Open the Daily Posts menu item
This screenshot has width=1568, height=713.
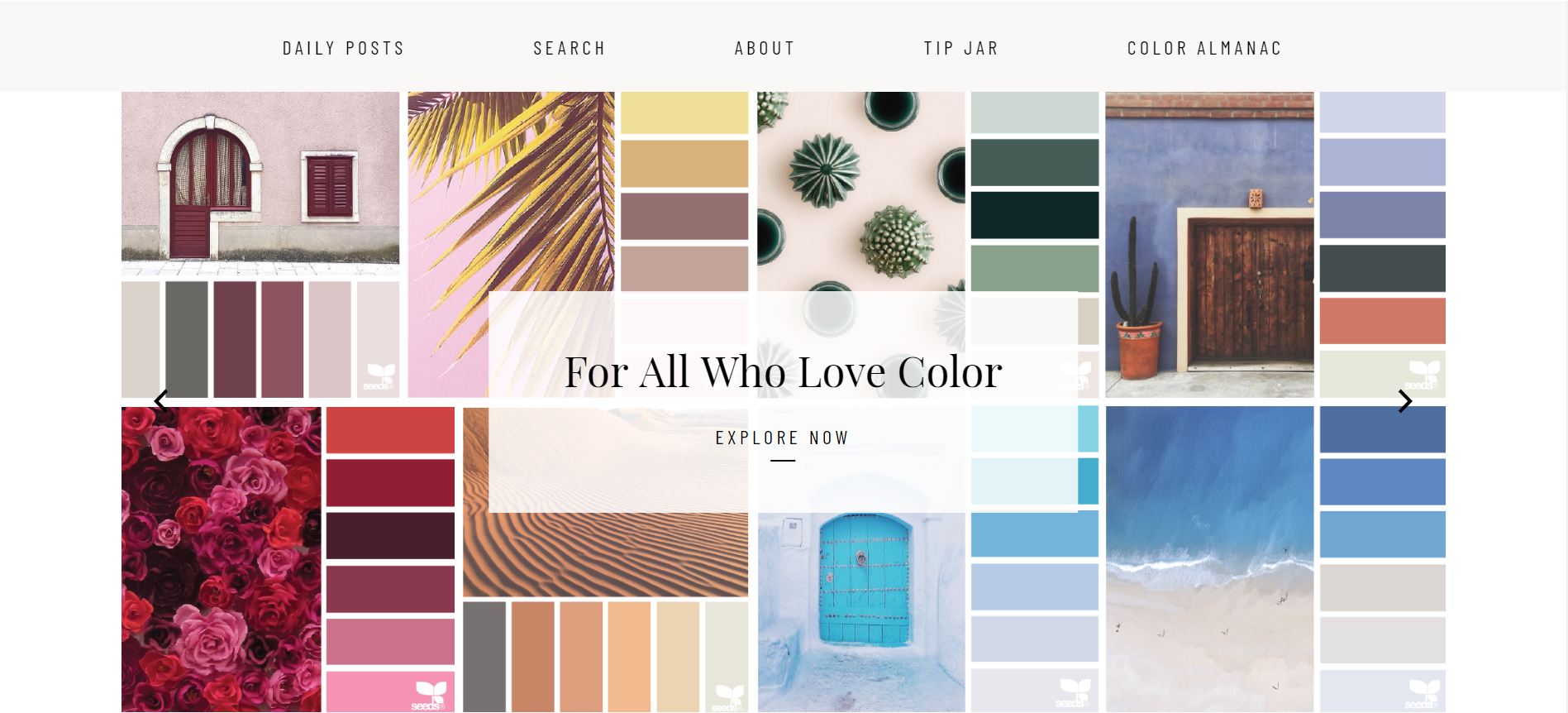(344, 49)
